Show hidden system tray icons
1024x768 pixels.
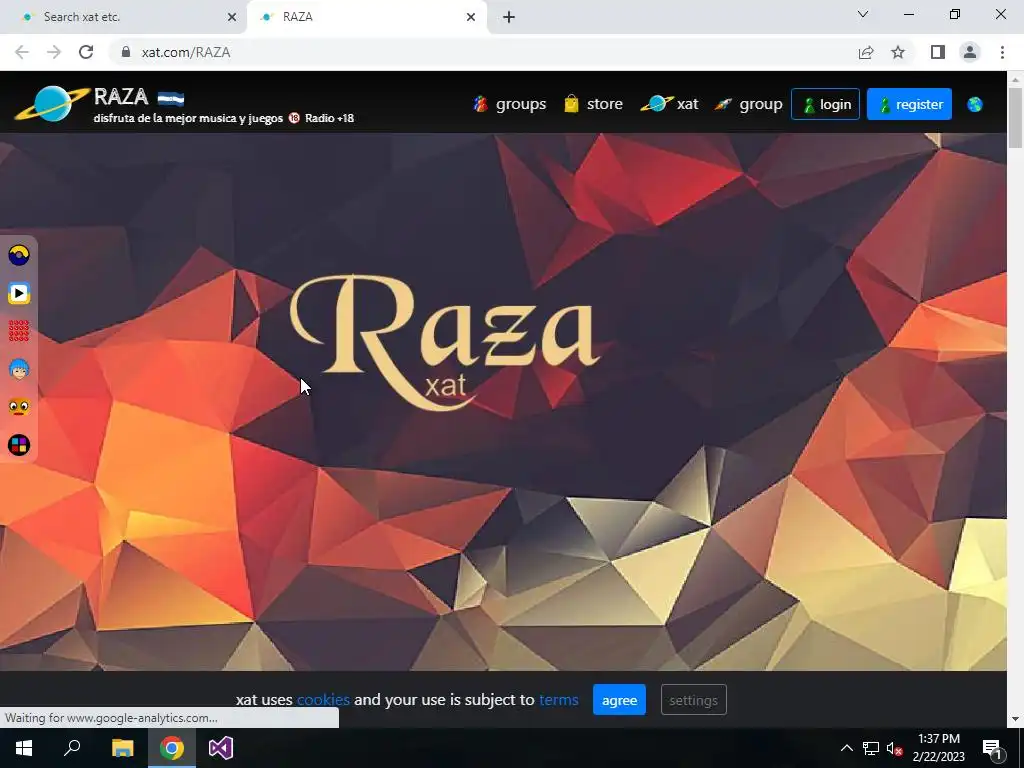(846, 748)
